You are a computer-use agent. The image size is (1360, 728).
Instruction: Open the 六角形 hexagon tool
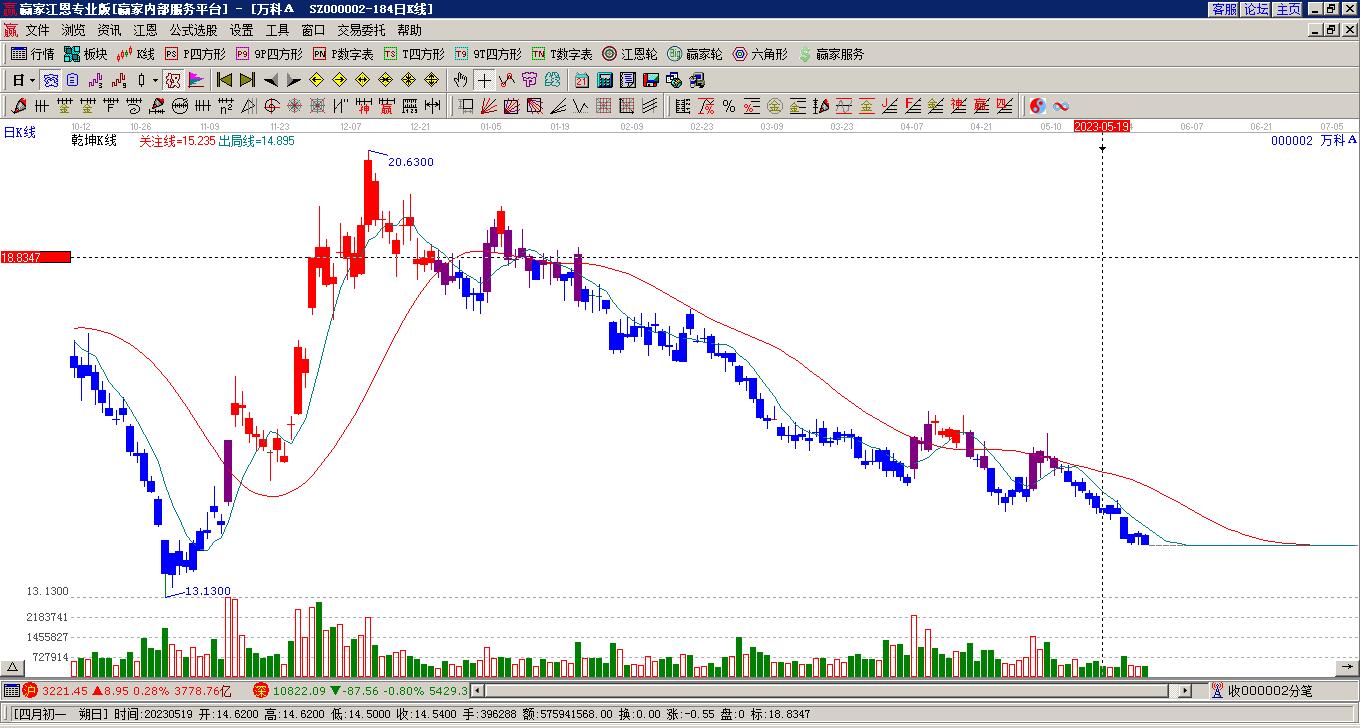click(x=760, y=54)
